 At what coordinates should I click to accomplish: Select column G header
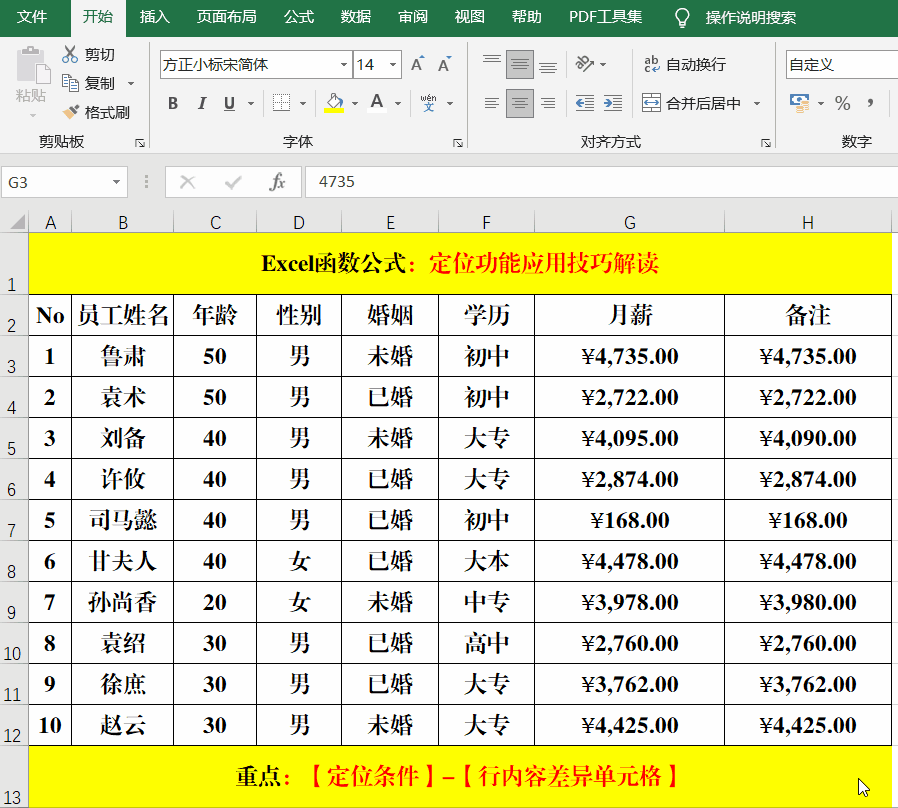click(629, 223)
